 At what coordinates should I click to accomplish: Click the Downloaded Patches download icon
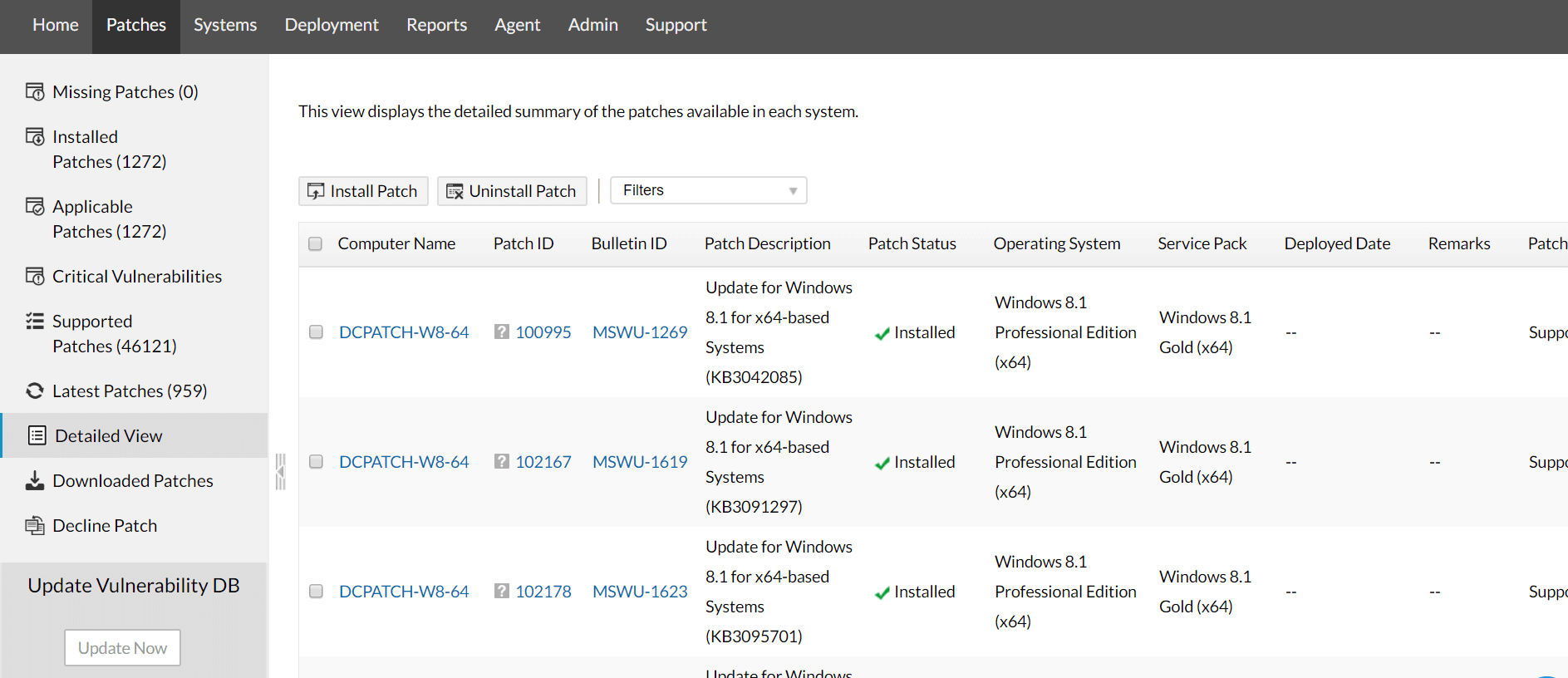tap(35, 480)
